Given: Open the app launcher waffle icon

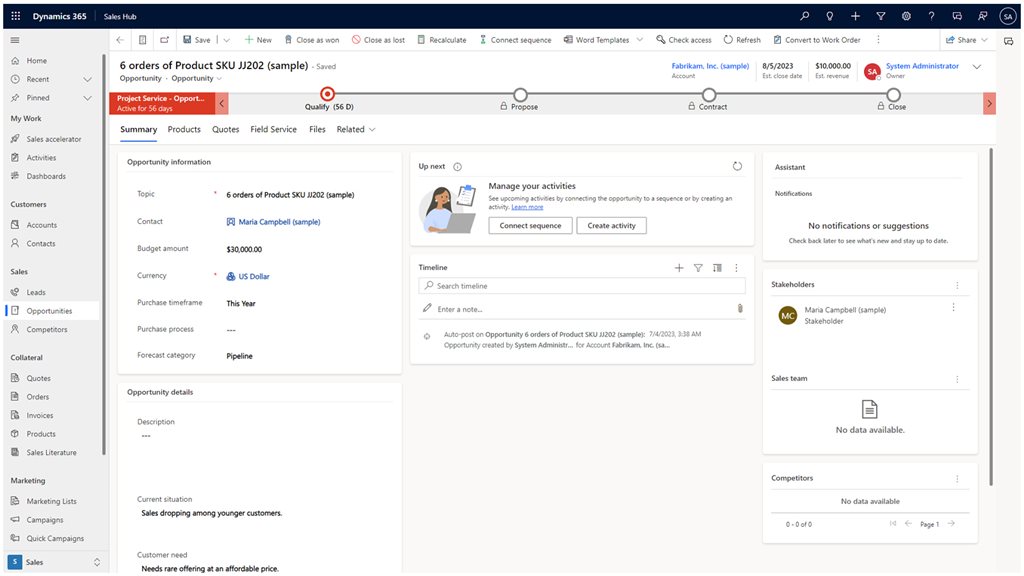Looking at the screenshot, I should coord(16,16).
